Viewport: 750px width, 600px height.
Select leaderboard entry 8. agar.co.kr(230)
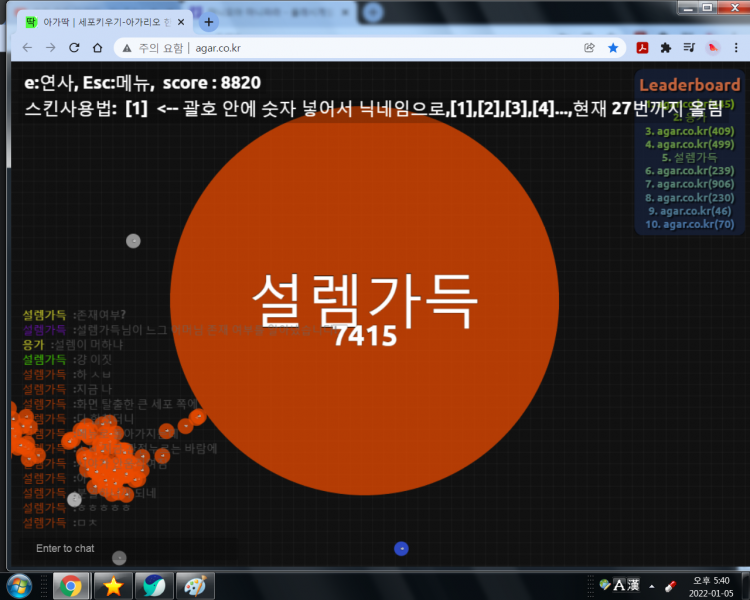pos(689,198)
